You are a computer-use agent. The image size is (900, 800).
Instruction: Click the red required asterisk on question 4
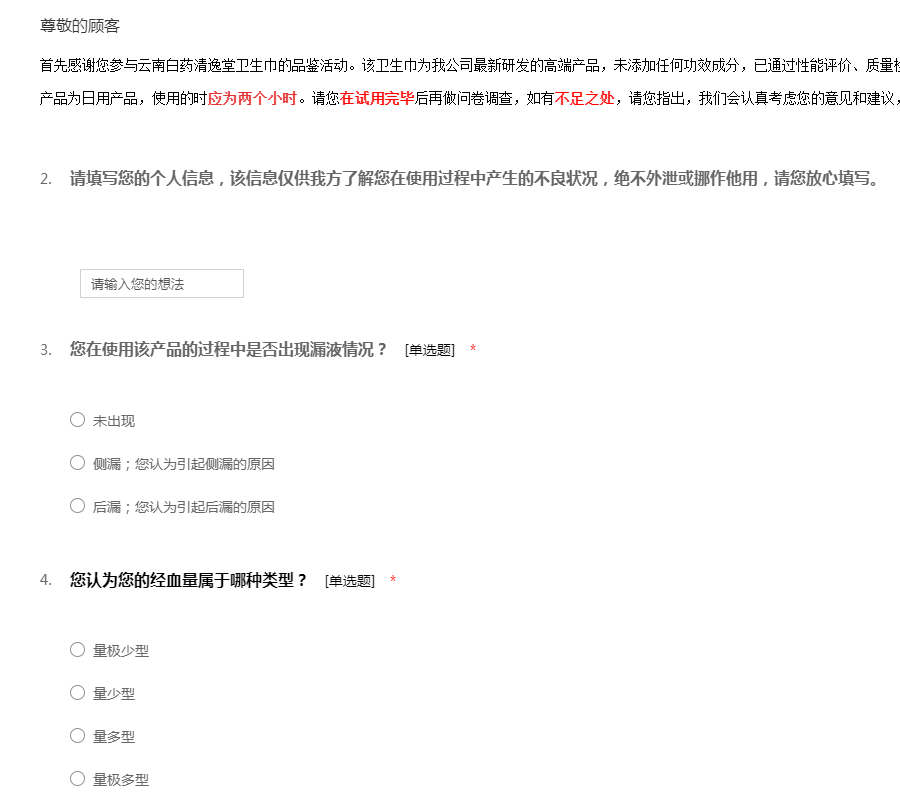393,580
